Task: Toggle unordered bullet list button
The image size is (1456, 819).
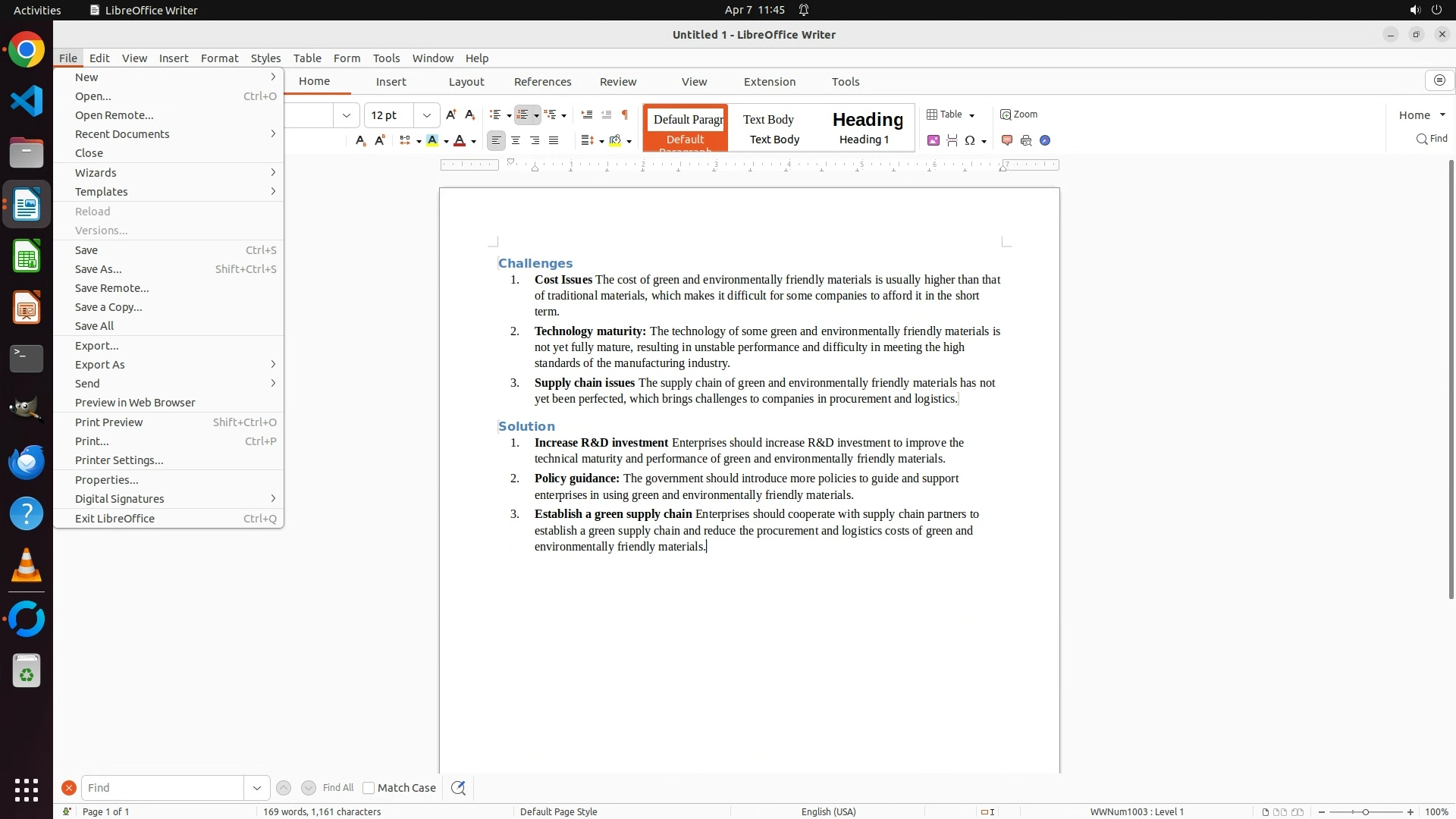Action: tap(495, 115)
